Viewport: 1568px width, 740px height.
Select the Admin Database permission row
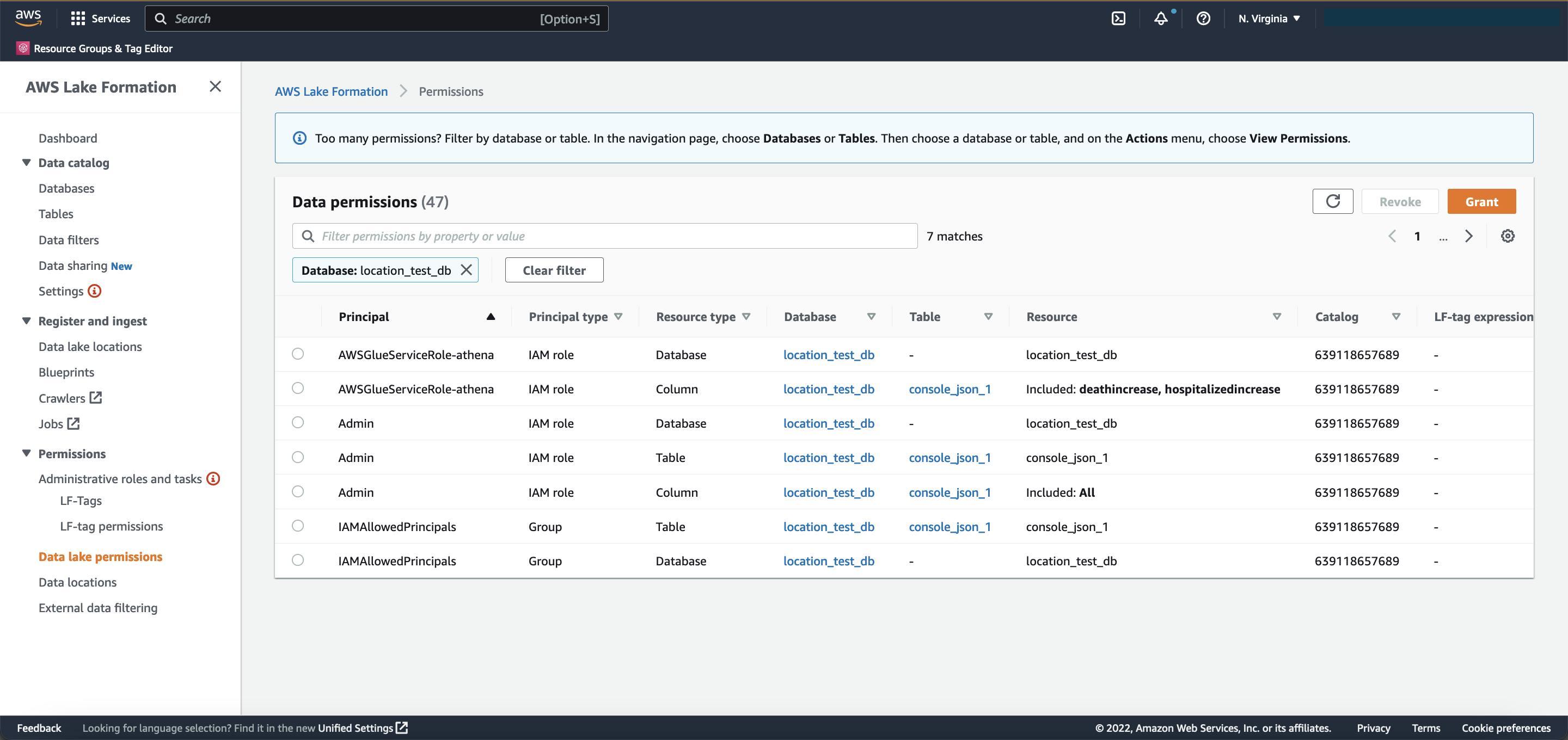(x=298, y=422)
